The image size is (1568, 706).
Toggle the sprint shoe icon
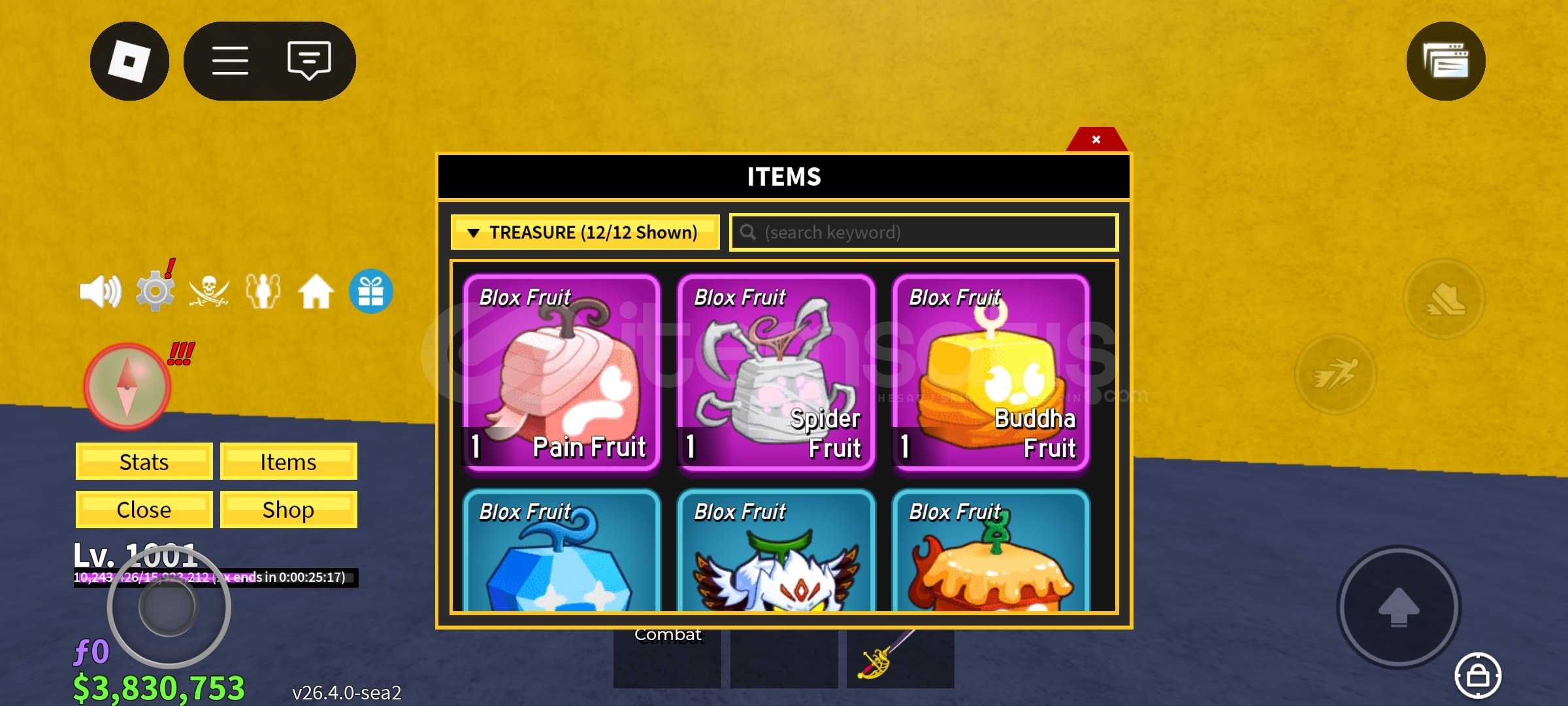1445,299
